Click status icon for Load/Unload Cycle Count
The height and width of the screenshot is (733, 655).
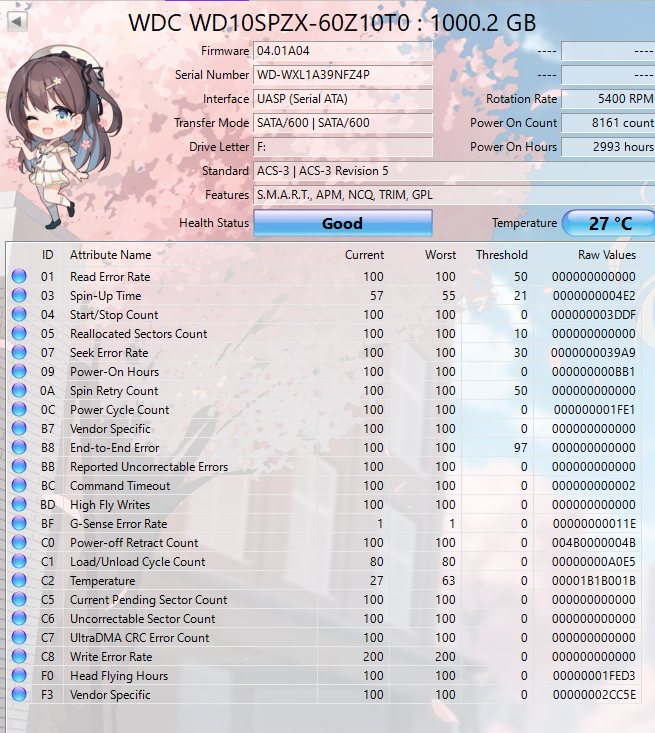[x=19, y=561]
